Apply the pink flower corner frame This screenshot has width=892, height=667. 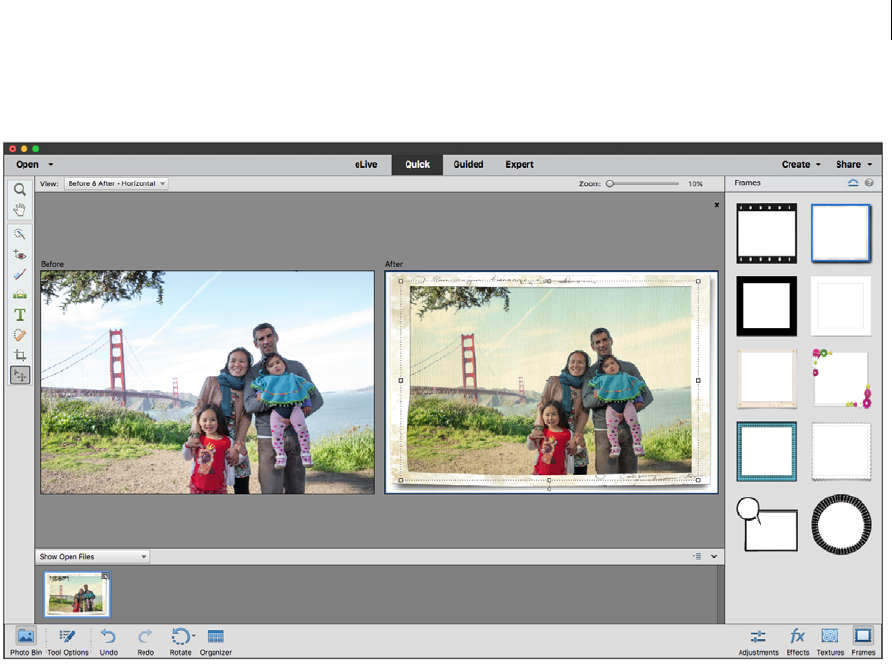841,378
